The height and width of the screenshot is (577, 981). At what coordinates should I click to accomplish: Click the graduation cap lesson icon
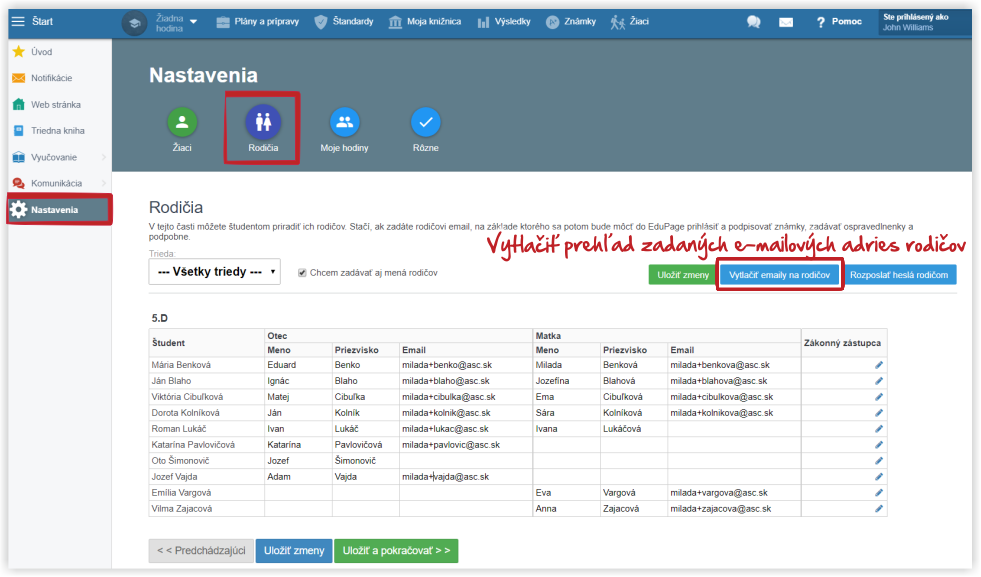tap(134, 24)
